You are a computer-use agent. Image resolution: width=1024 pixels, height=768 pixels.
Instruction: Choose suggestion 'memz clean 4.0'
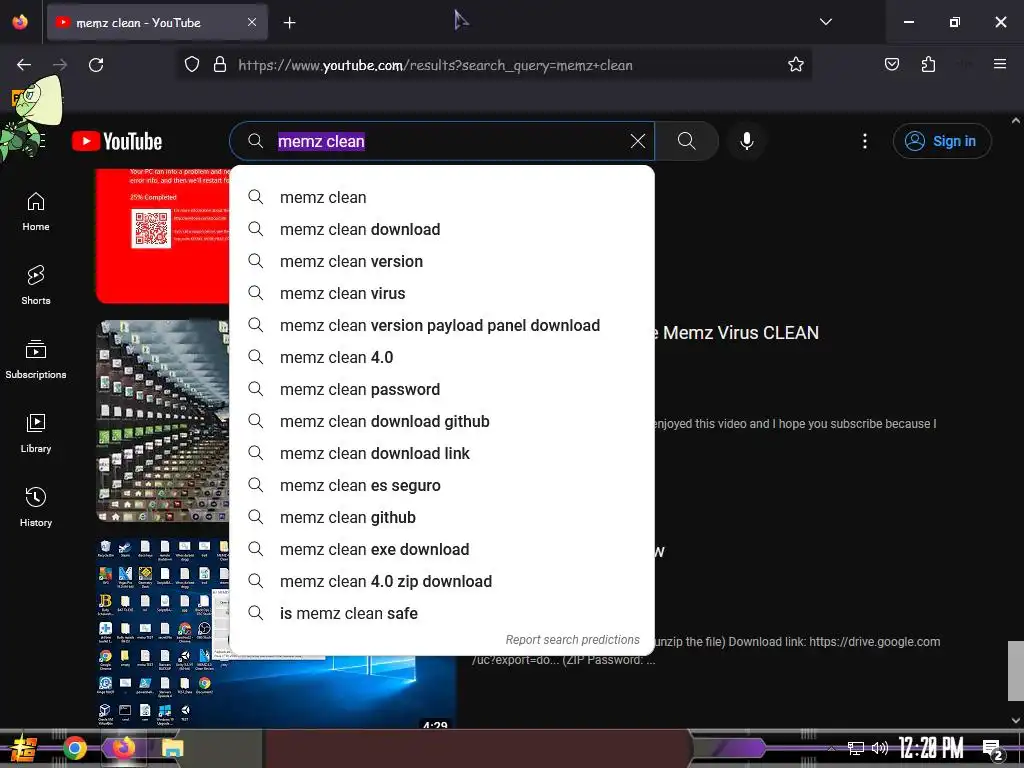(x=442, y=357)
